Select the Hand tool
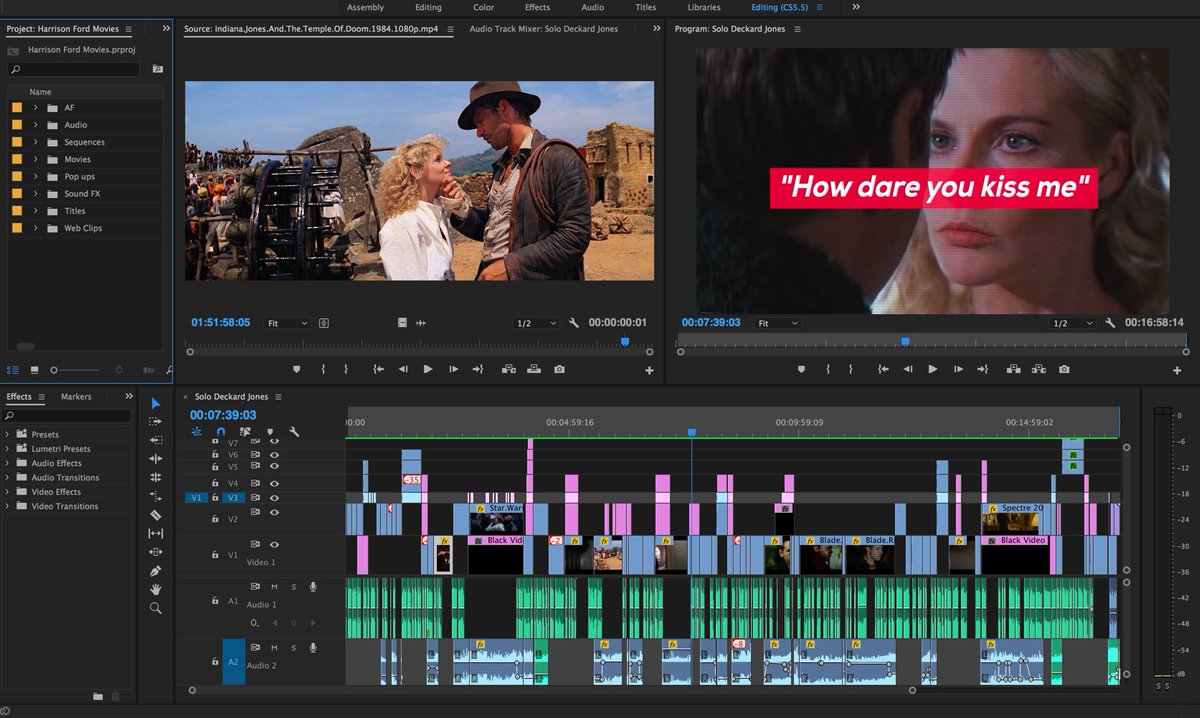The width and height of the screenshot is (1200, 718). [x=156, y=589]
